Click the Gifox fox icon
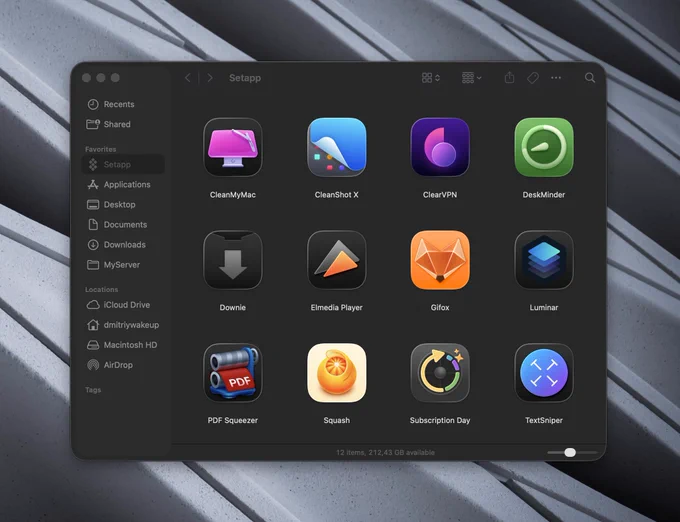680x522 pixels. (440, 260)
